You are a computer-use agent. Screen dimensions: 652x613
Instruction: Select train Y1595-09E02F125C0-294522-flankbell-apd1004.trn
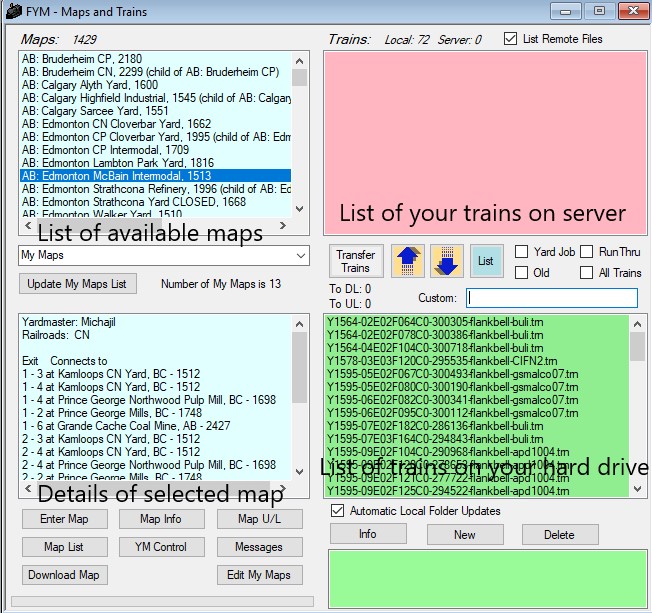pos(477,491)
